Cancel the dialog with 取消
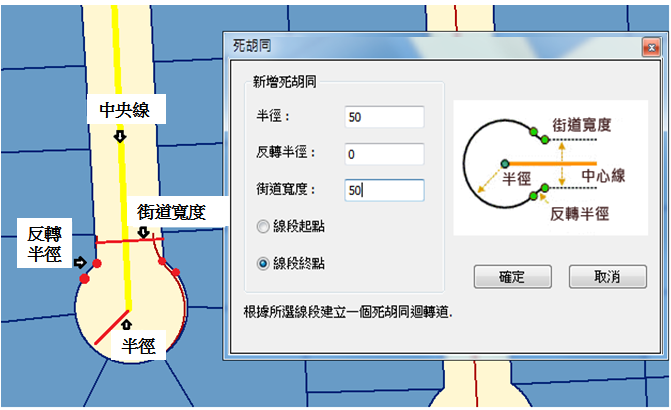 coord(607,276)
